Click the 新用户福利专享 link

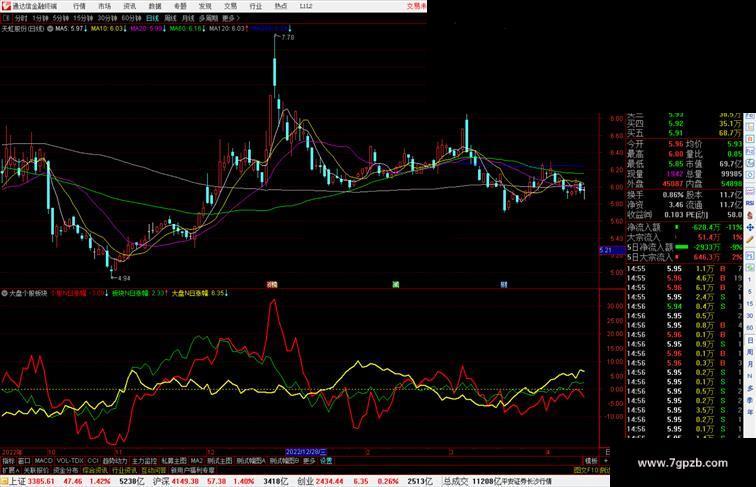(x=192, y=470)
